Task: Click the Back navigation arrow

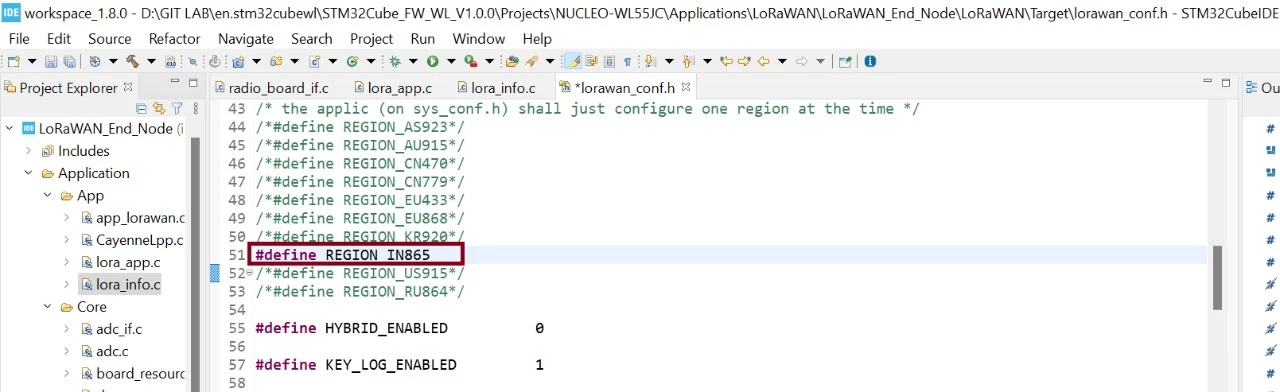Action: pos(763,61)
